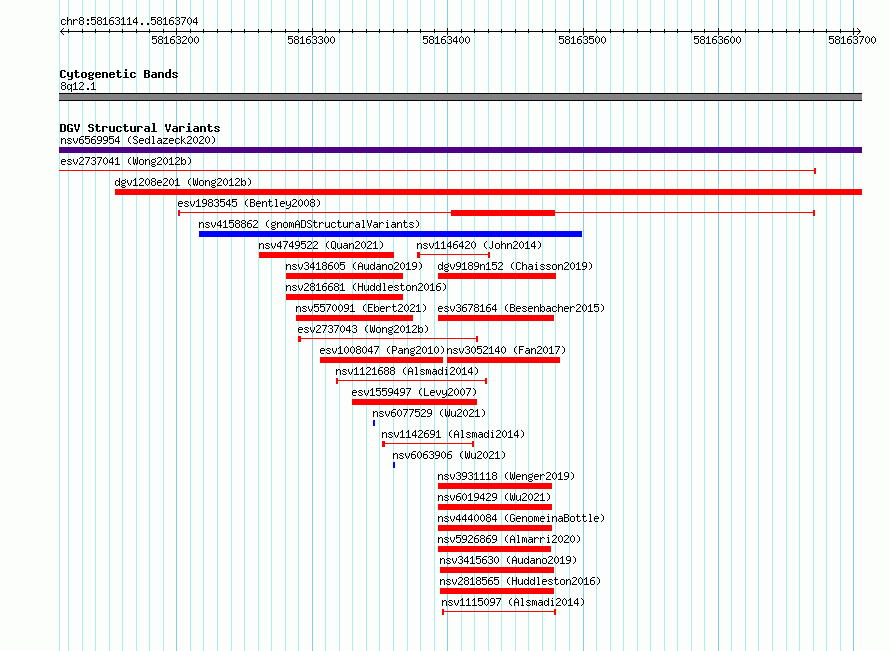Click nsv4440084 (GenomeinaBottle) label
This screenshot has height=651, width=890.
point(521,518)
